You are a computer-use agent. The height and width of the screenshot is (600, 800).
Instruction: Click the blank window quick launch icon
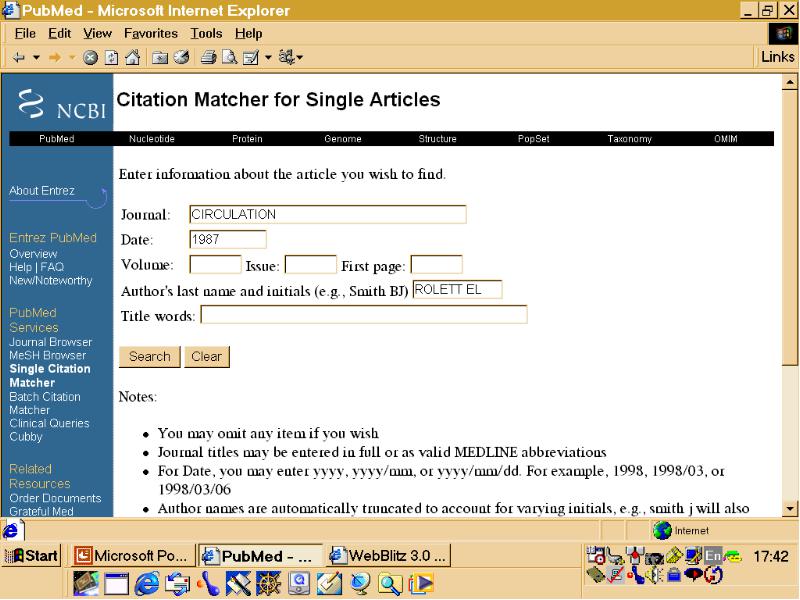[116, 584]
